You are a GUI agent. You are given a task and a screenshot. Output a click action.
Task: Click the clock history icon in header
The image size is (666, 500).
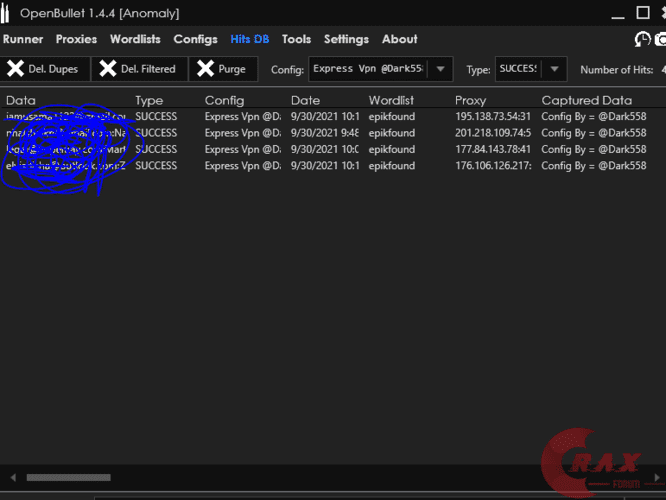tap(642, 39)
